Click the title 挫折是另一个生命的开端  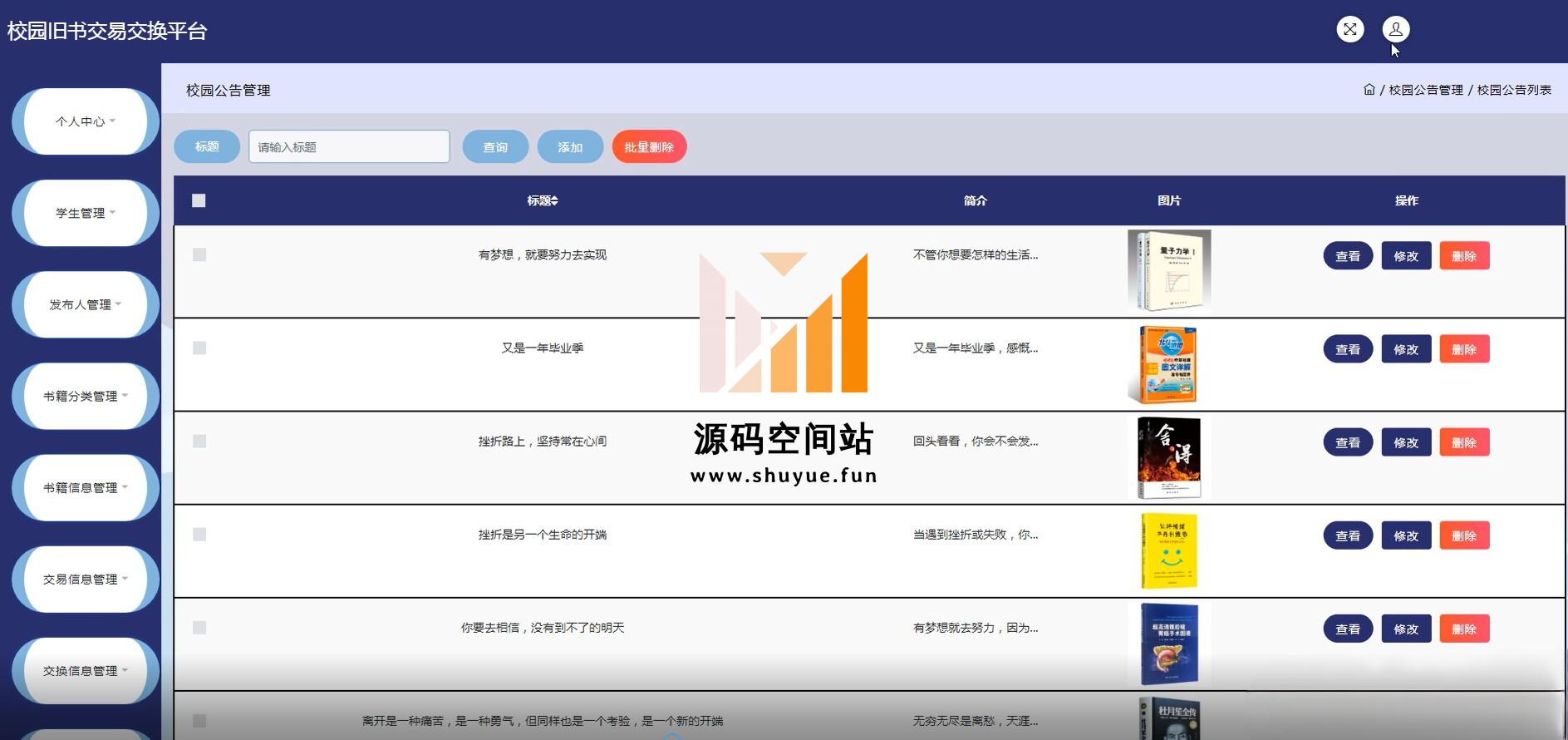543,534
